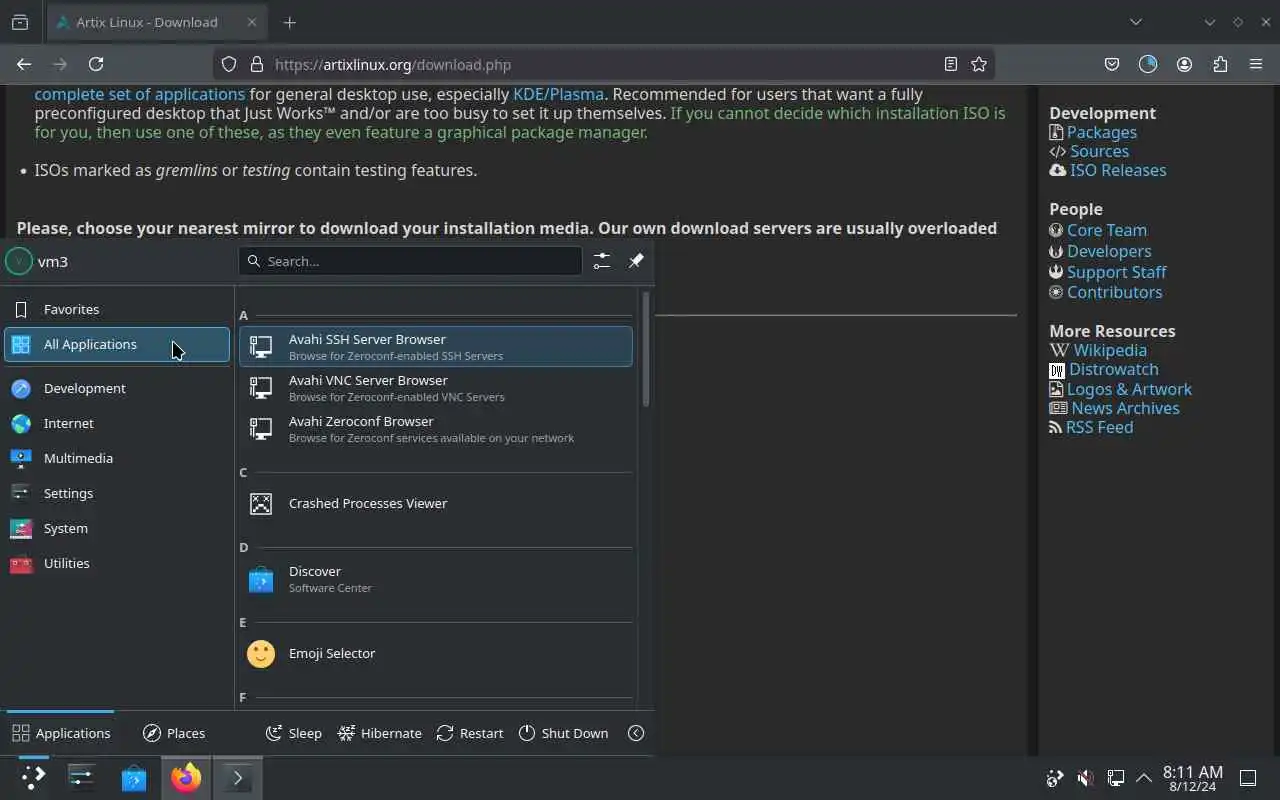Open the Distrowatch link

click(x=1113, y=369)
